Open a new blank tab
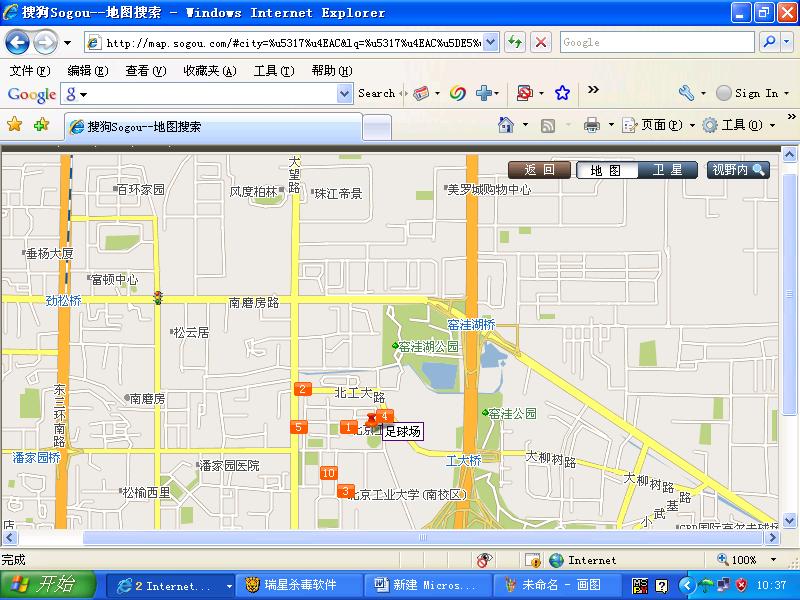Viewport: 800px width, 600px height. [377, 127]
